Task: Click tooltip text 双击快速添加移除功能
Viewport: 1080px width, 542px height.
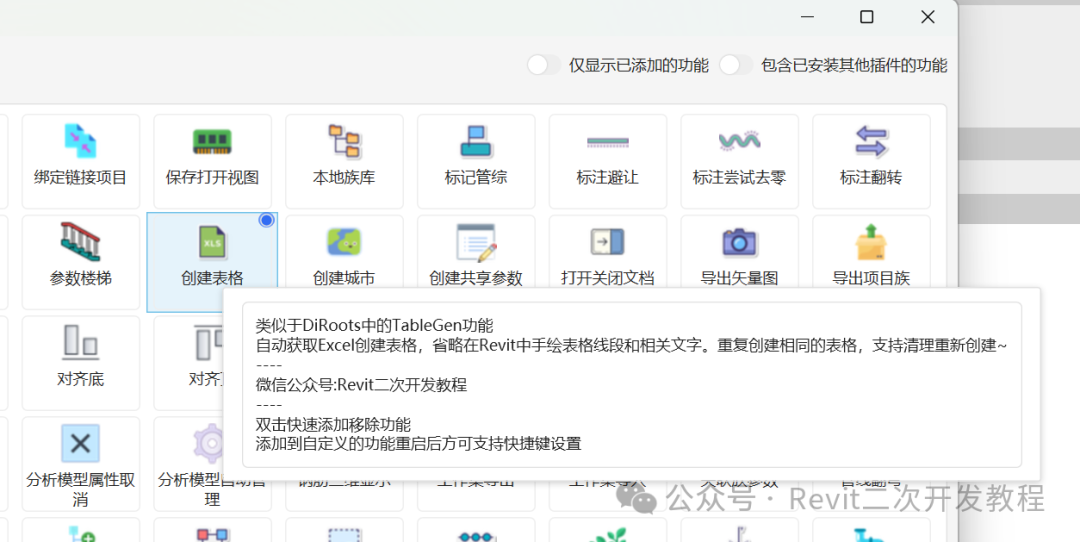Action: pyautogui.click(x=333, y=424)
